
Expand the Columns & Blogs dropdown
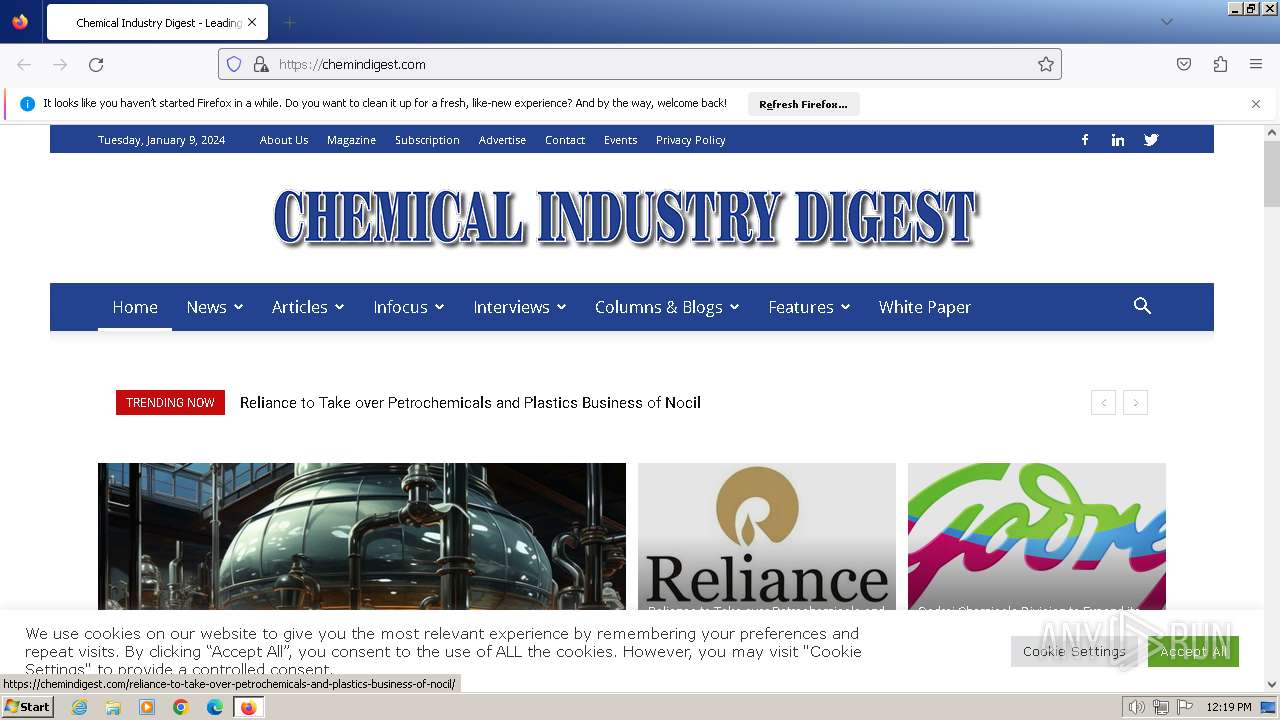tap(667, 307)
